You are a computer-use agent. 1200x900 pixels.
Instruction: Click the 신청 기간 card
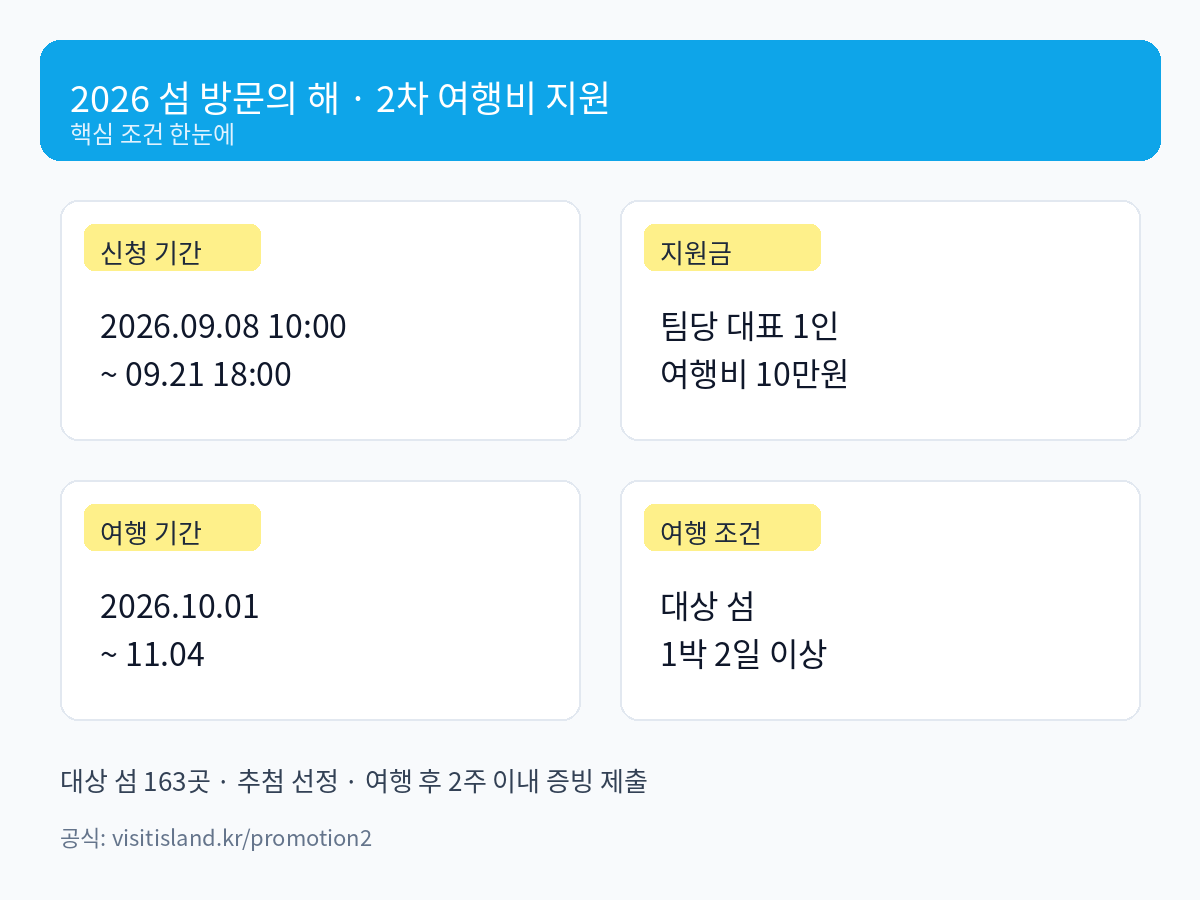pos(320,320)
